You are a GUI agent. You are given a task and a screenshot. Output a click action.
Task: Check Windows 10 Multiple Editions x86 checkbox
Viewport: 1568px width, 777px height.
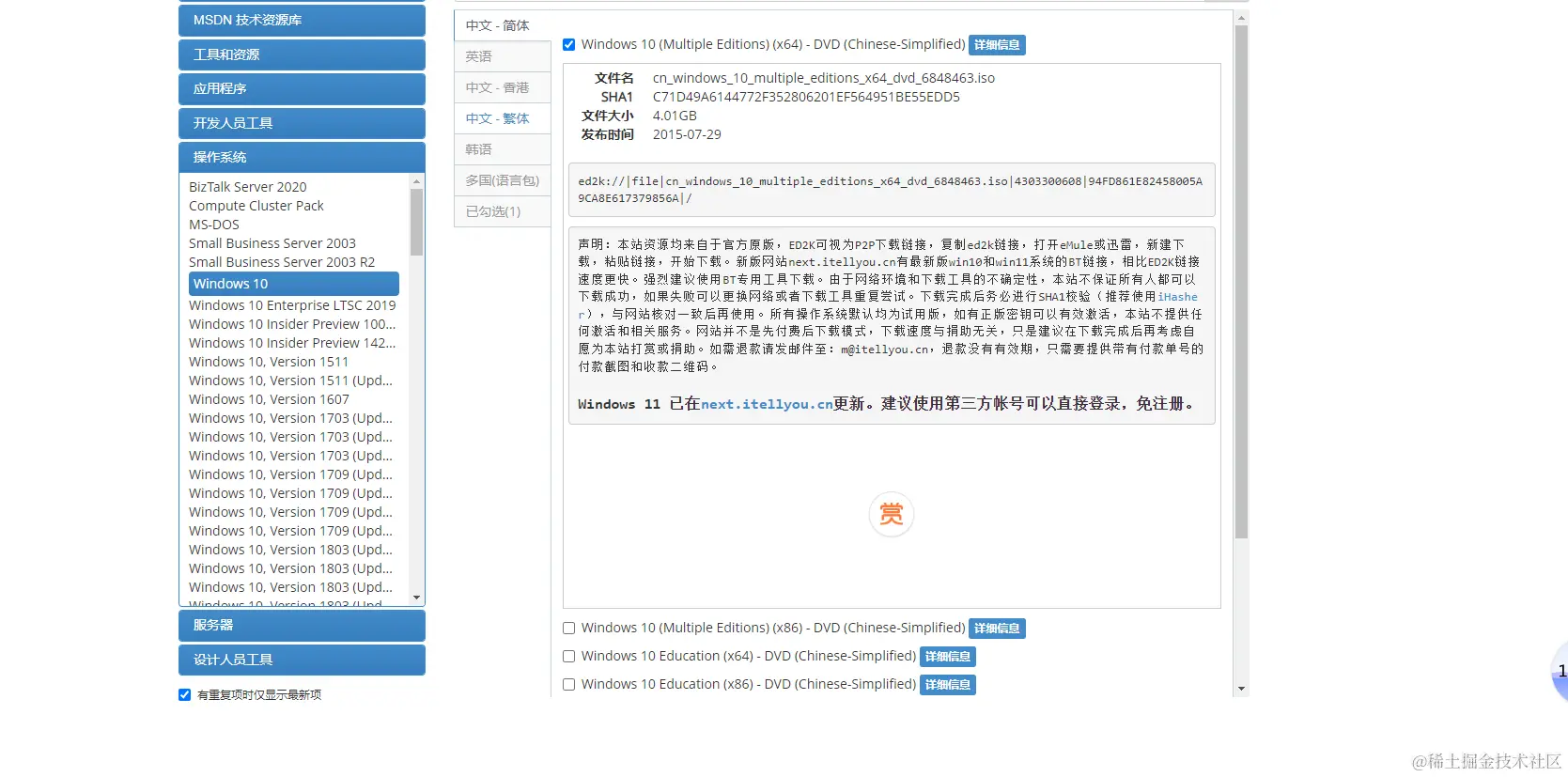(568, 628)
